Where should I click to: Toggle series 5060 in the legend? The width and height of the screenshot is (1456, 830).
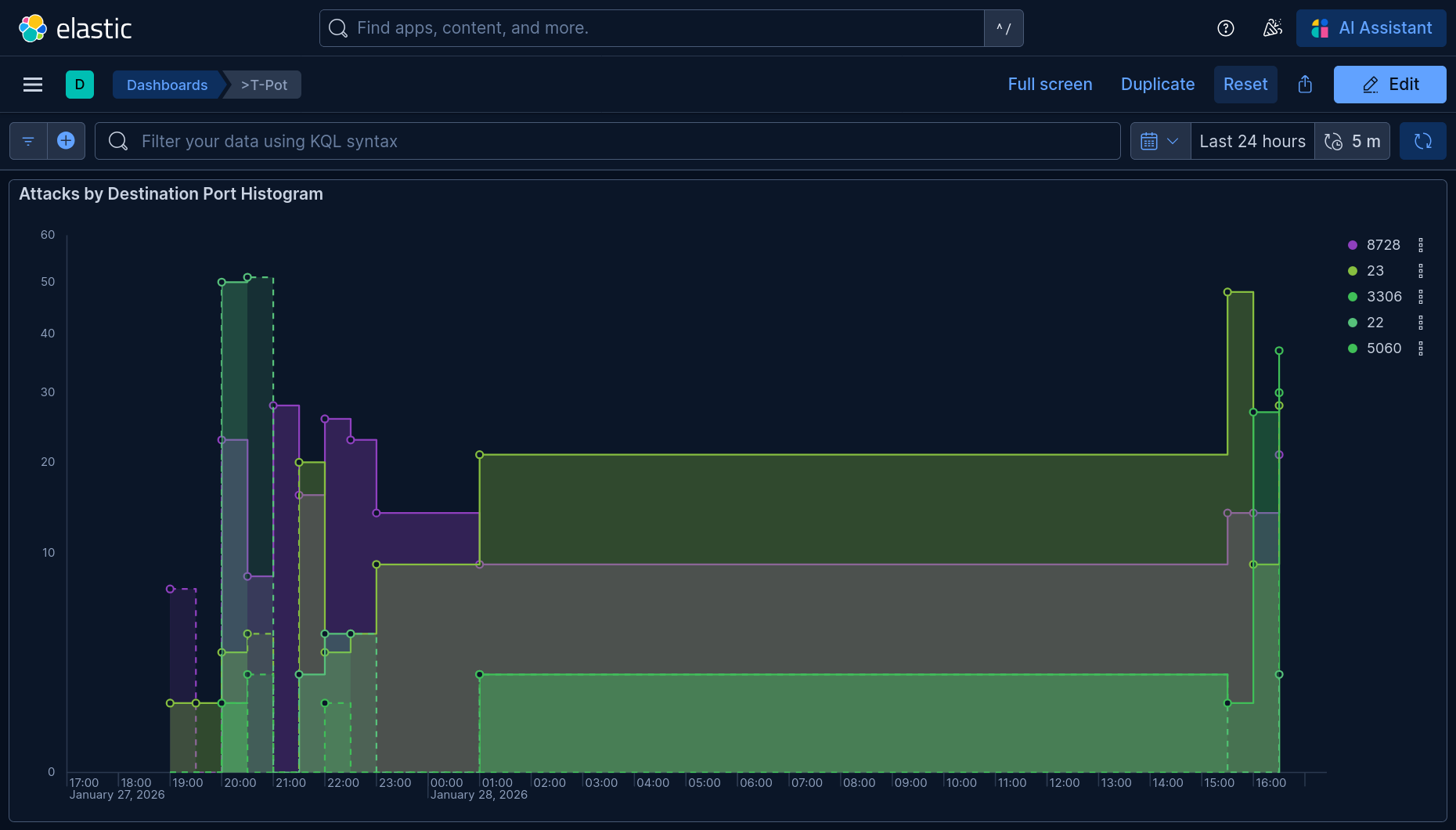pos(1384,348)
